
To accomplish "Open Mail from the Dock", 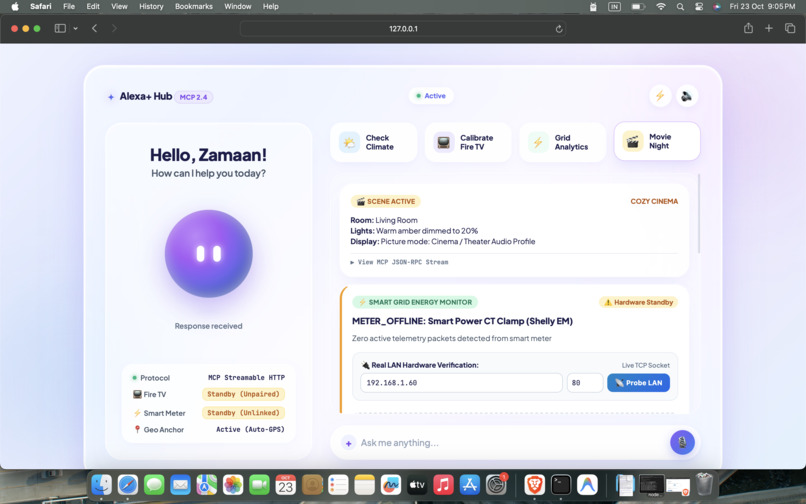I will 180,484.
